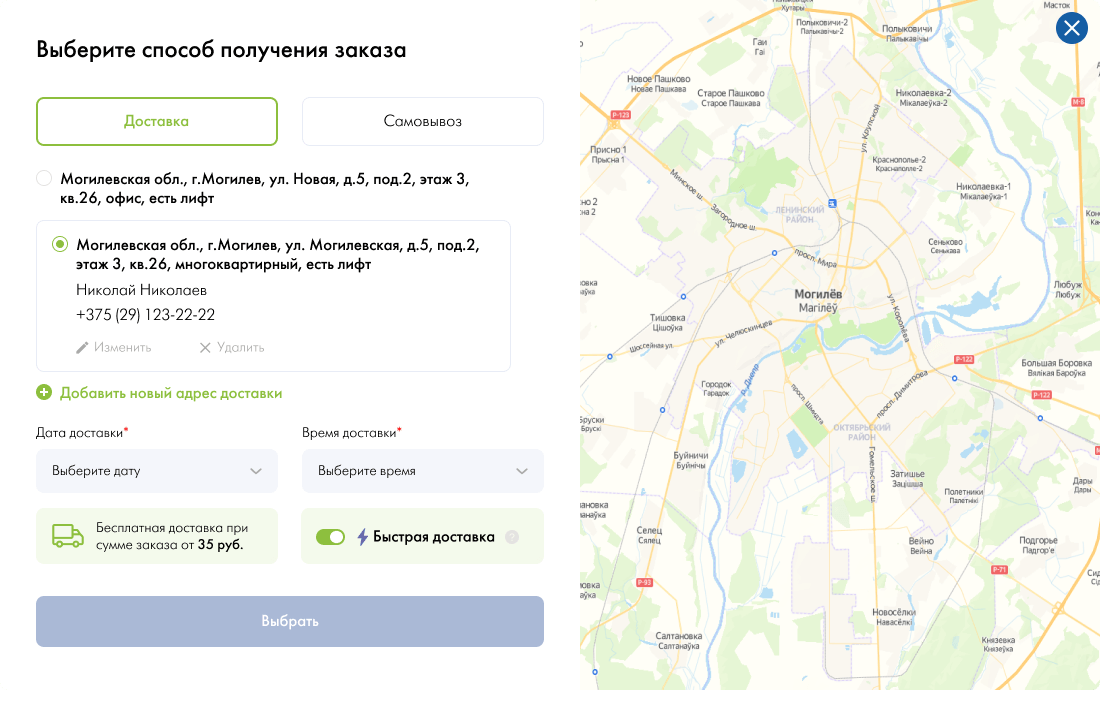Select the ул. Новая address radio button
1100x705 pixels.
tap(44, 179)
